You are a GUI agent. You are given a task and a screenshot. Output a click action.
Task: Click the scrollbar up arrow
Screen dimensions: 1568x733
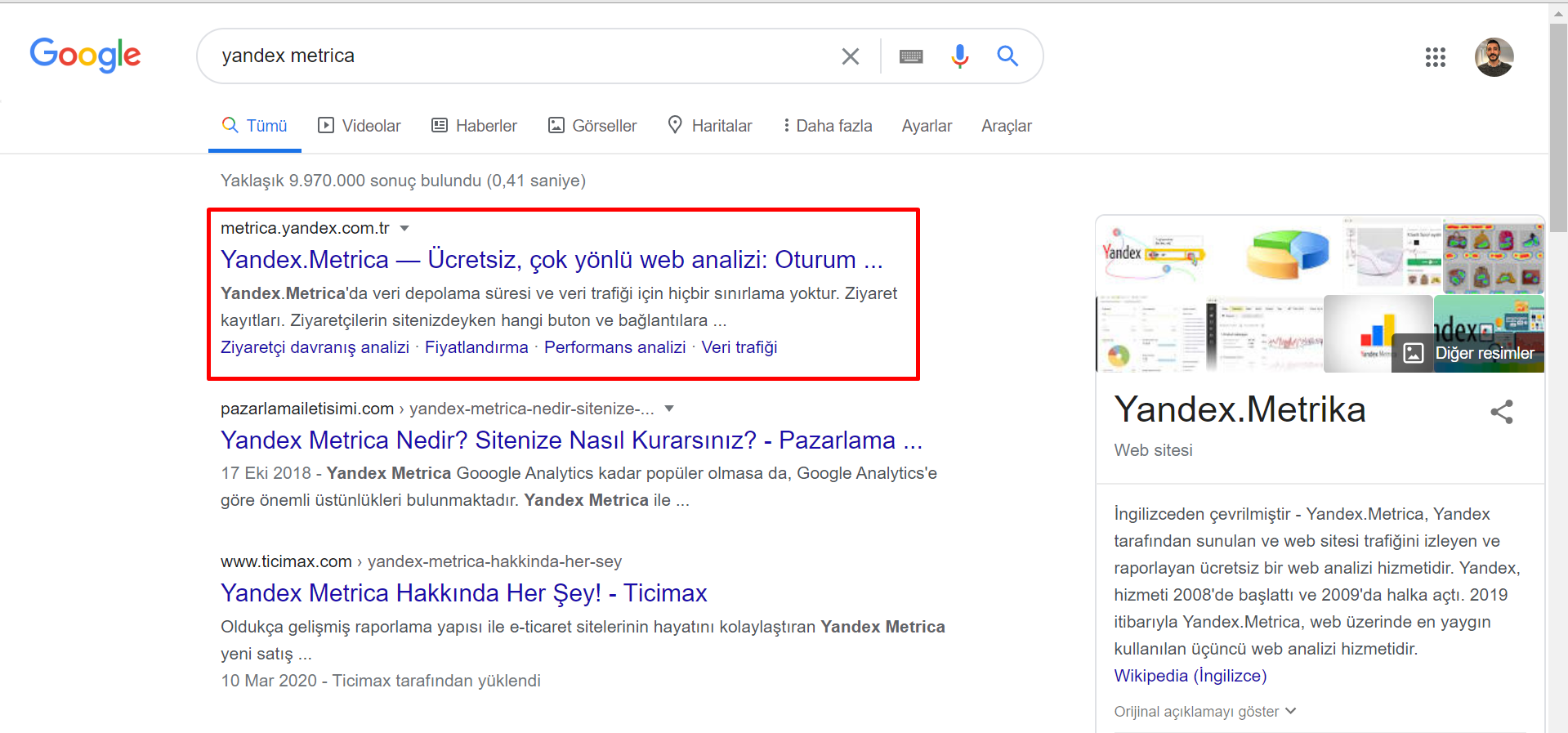tap(1558, 12)
